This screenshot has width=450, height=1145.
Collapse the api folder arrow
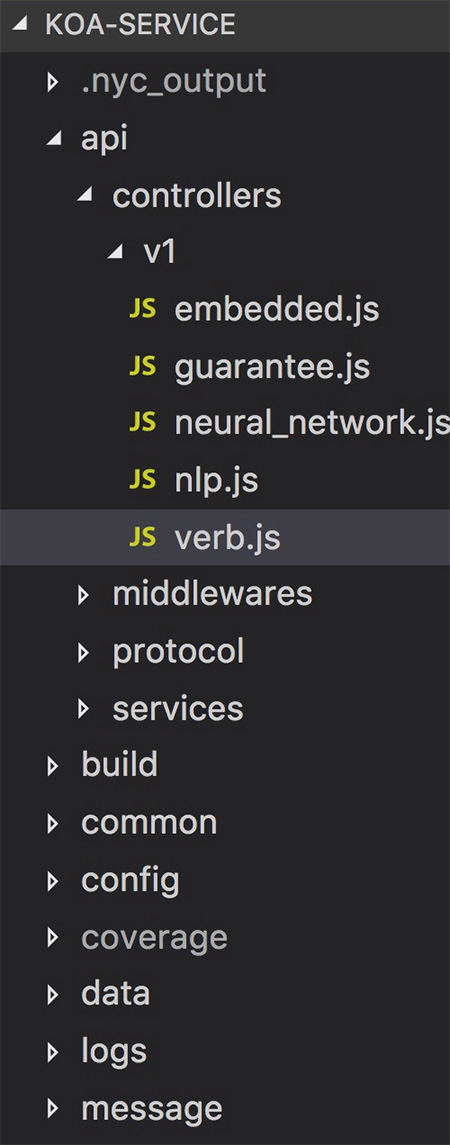tap(53, 139)
